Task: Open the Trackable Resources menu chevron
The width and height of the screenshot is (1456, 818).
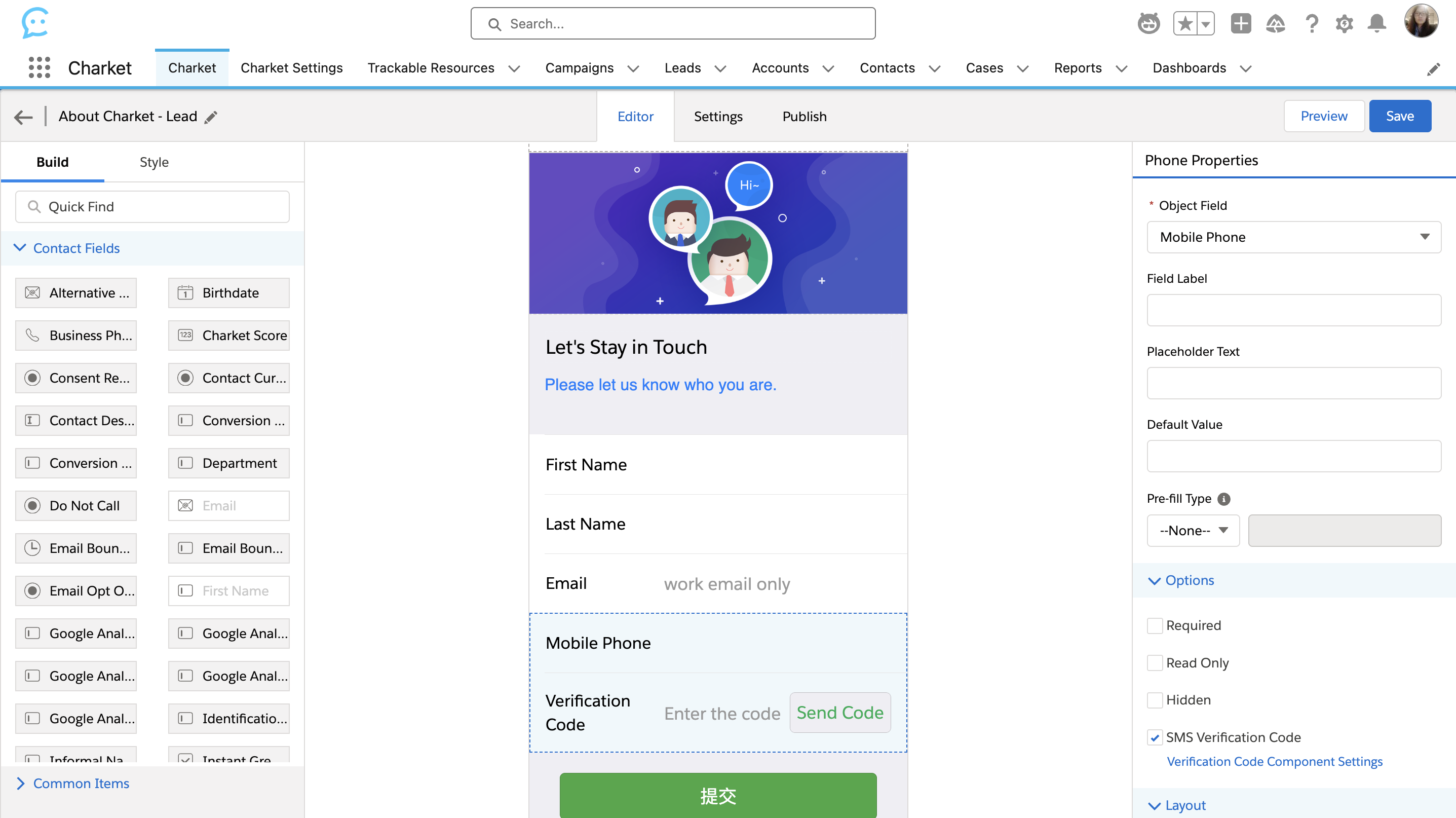Action: (514, 69)
